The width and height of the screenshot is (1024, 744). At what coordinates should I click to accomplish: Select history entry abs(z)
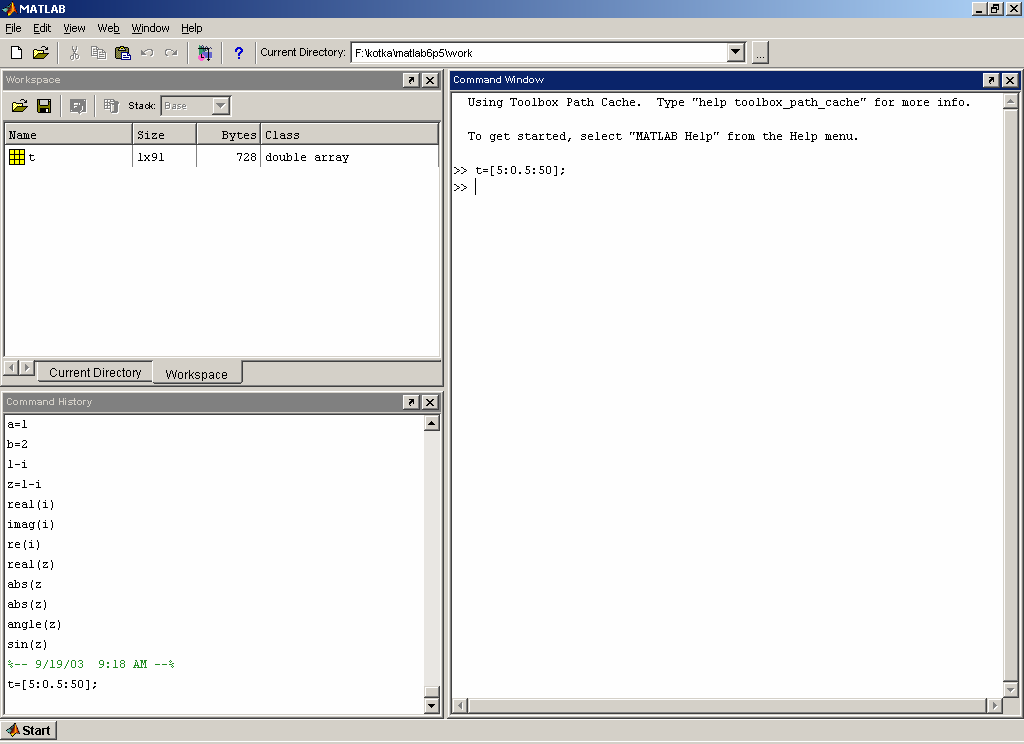coord(27,605)
